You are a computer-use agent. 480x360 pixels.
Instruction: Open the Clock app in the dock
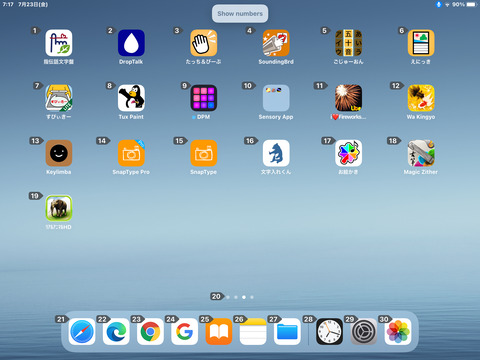point(329,332)
